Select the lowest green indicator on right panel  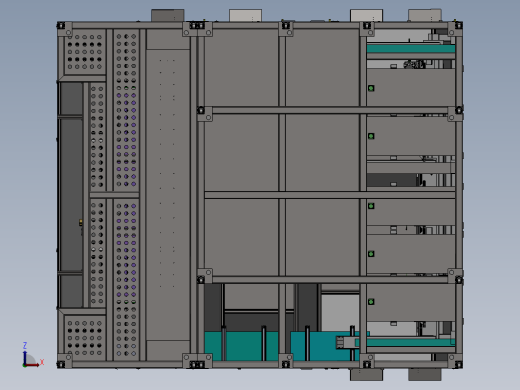(371, 302)
